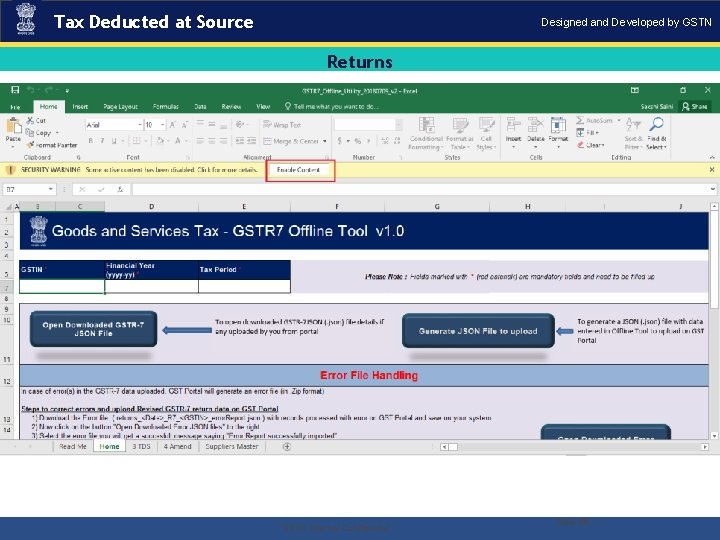Click the Tell me what you want search box
The image size is (720, 540).
click(x=332, y=107)
